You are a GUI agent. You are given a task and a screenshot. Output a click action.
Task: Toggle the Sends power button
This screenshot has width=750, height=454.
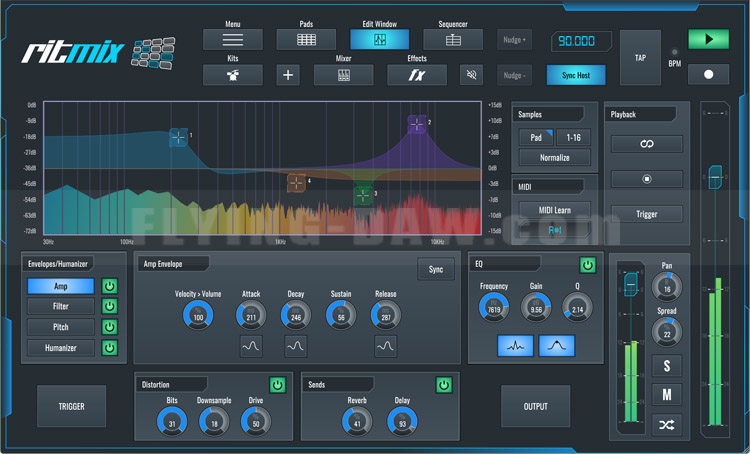coord(444,385)
